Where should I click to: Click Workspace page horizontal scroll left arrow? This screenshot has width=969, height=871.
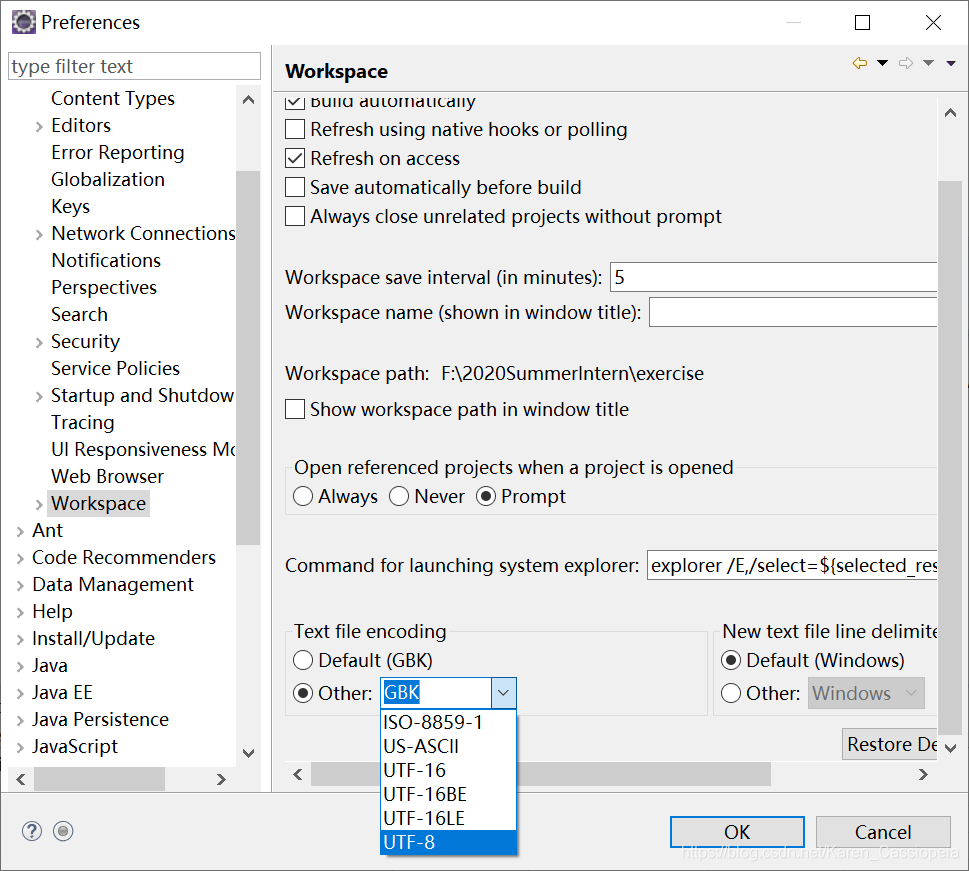[x=298, y=774]
